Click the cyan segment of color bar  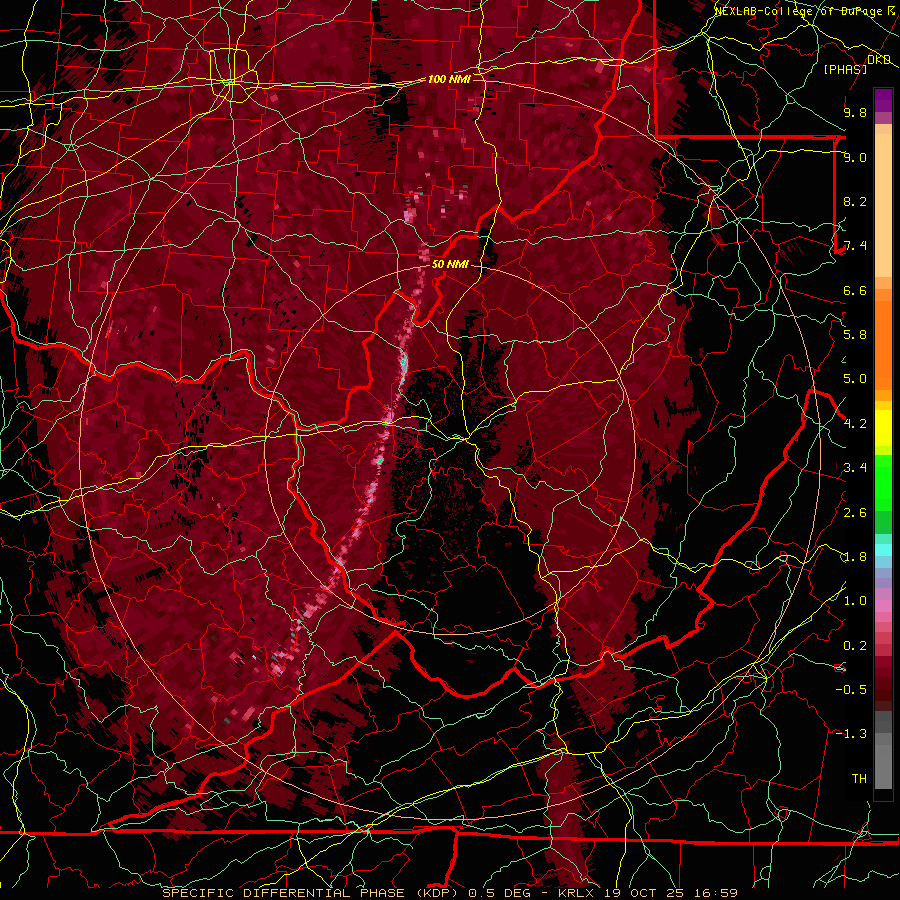pos(883,550)
